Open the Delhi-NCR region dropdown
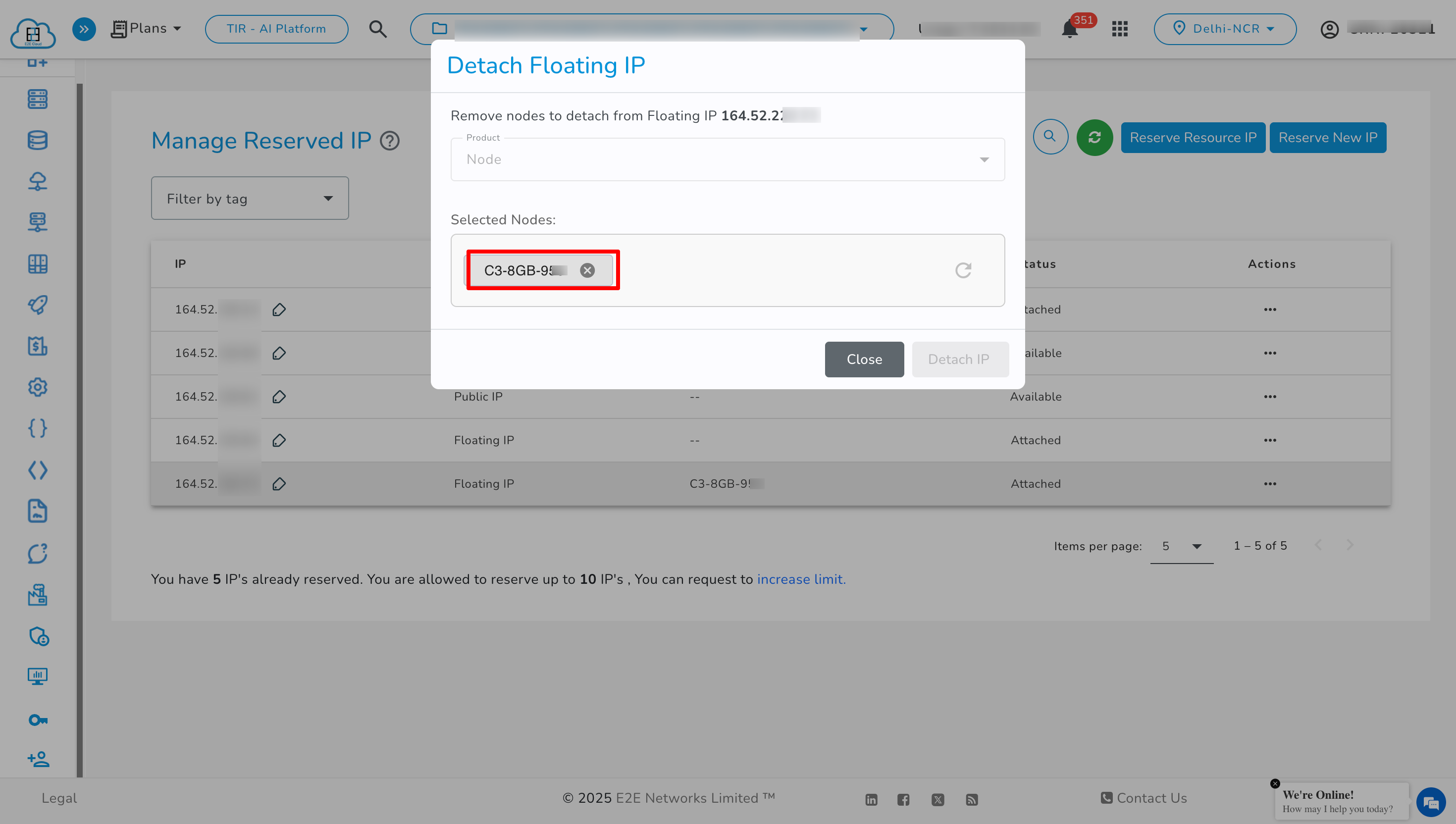The height and width of the screenshot is (824, 1456). [1225, 29]
